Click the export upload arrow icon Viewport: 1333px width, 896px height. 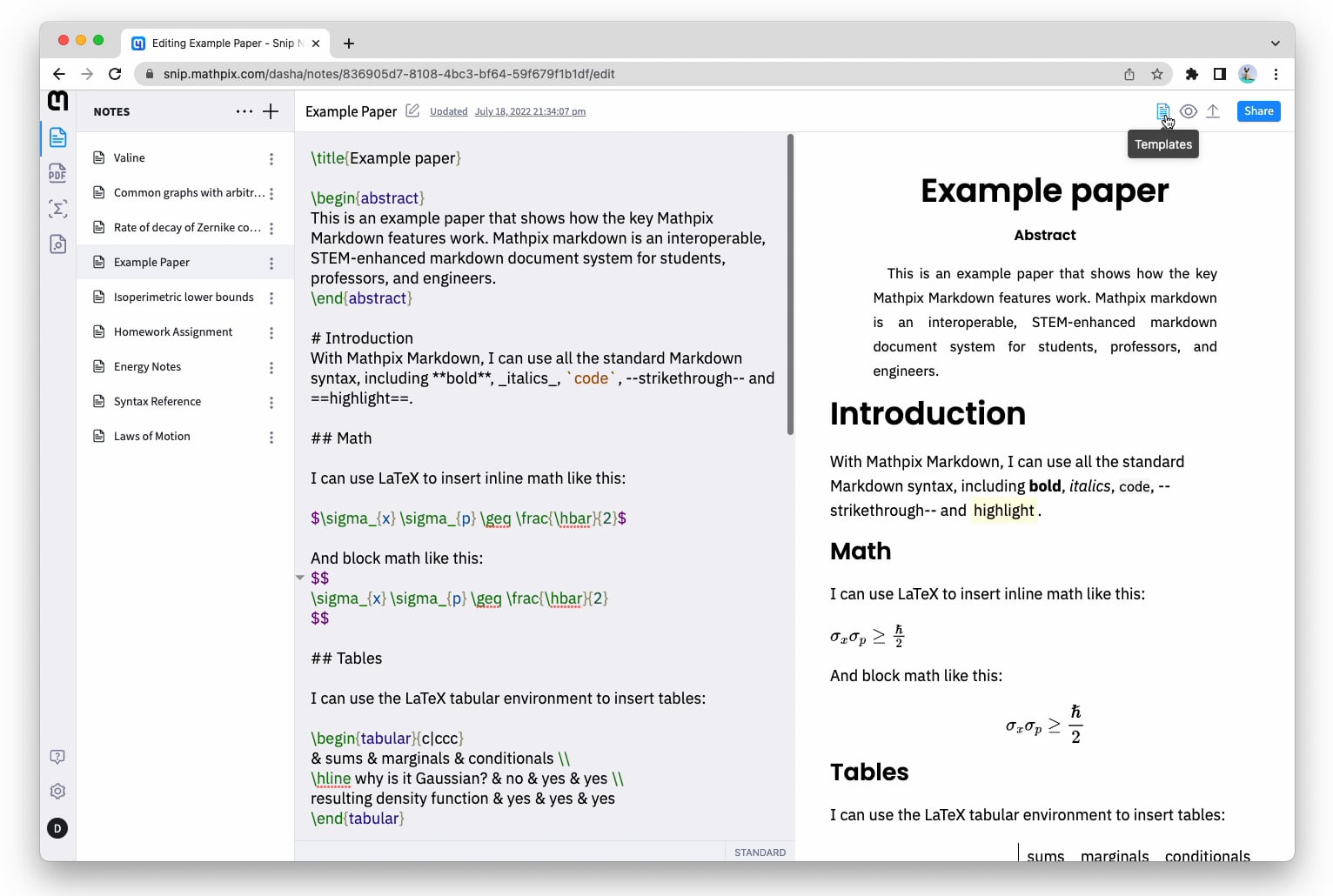pyautogui.click(x=1213, y=111)
